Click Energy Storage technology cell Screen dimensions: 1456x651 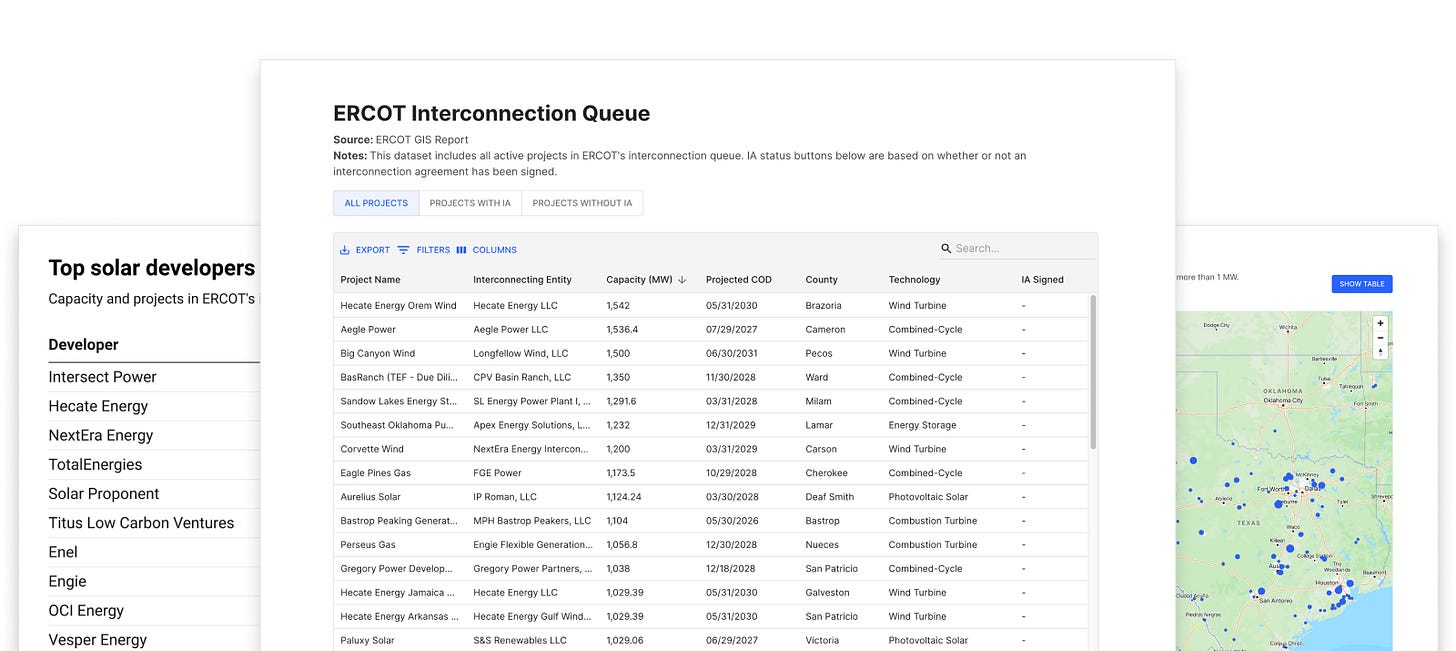click(x=922, y=425)
